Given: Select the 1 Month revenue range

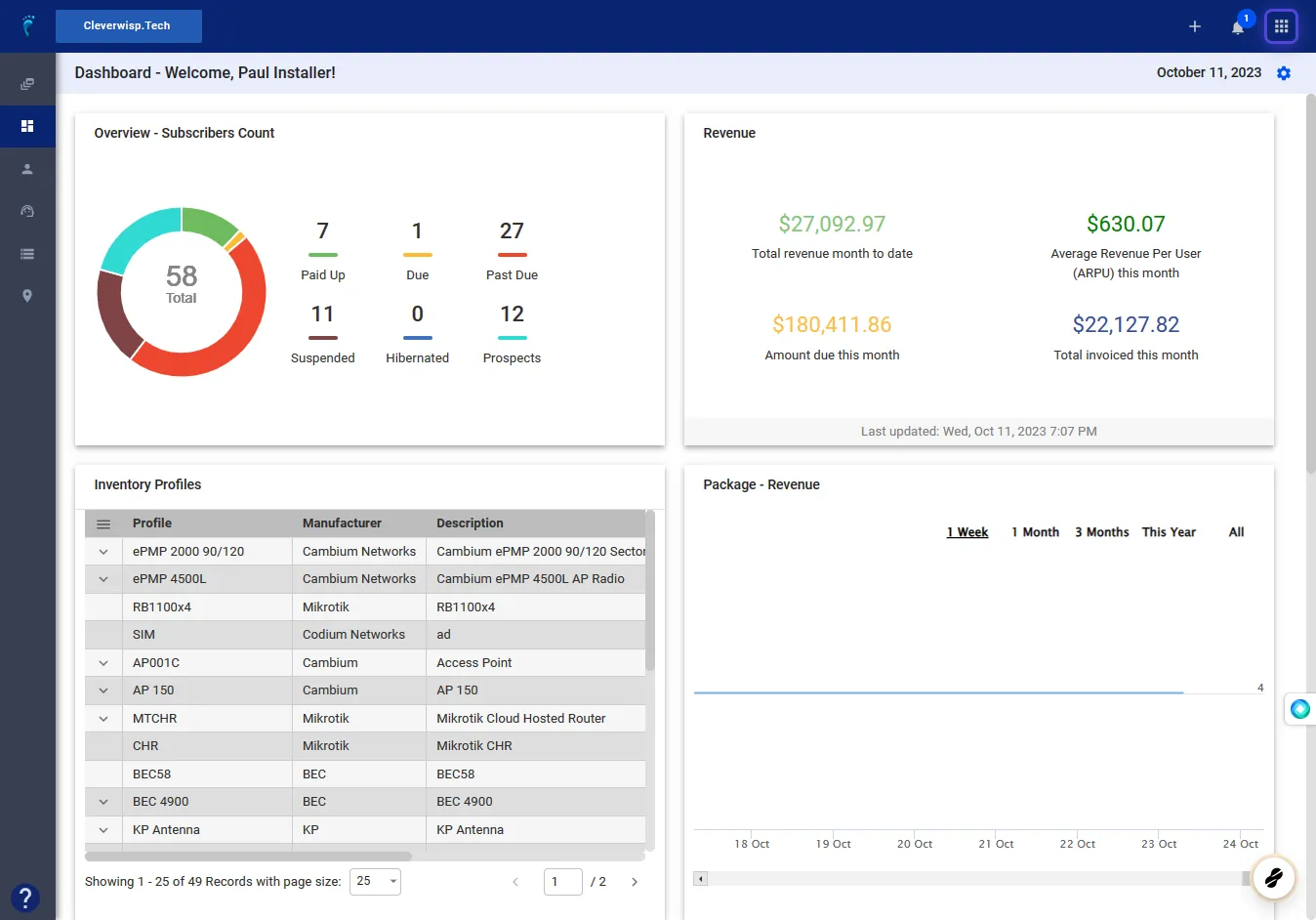Looking at the screenshot, I should pos(1035,532).
